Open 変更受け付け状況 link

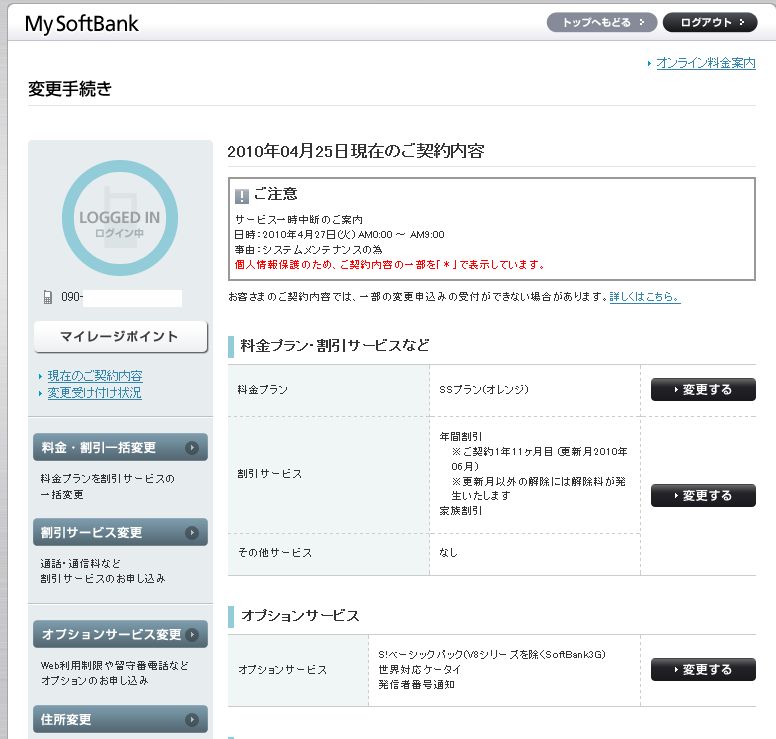pyautogui.click(x=95, y=393)
